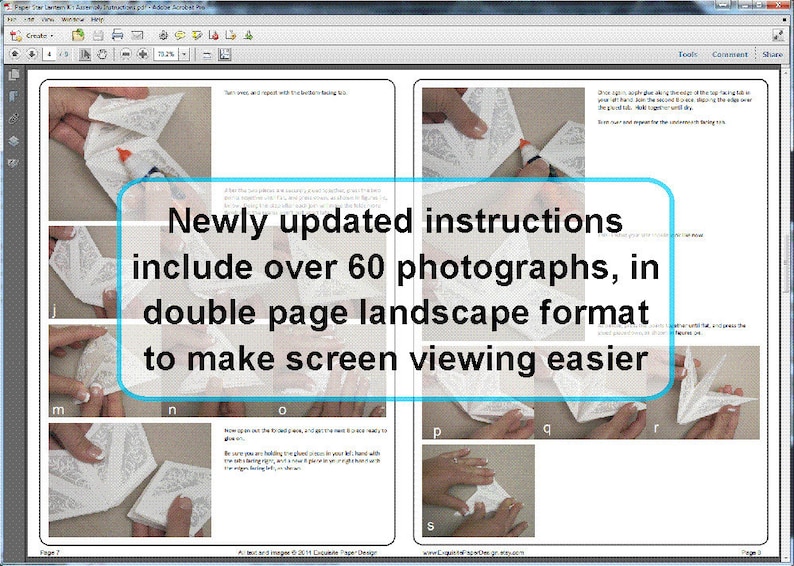Click the red page toolbar icon
This screenshot has width=794, height=566.
pos(214,35)
